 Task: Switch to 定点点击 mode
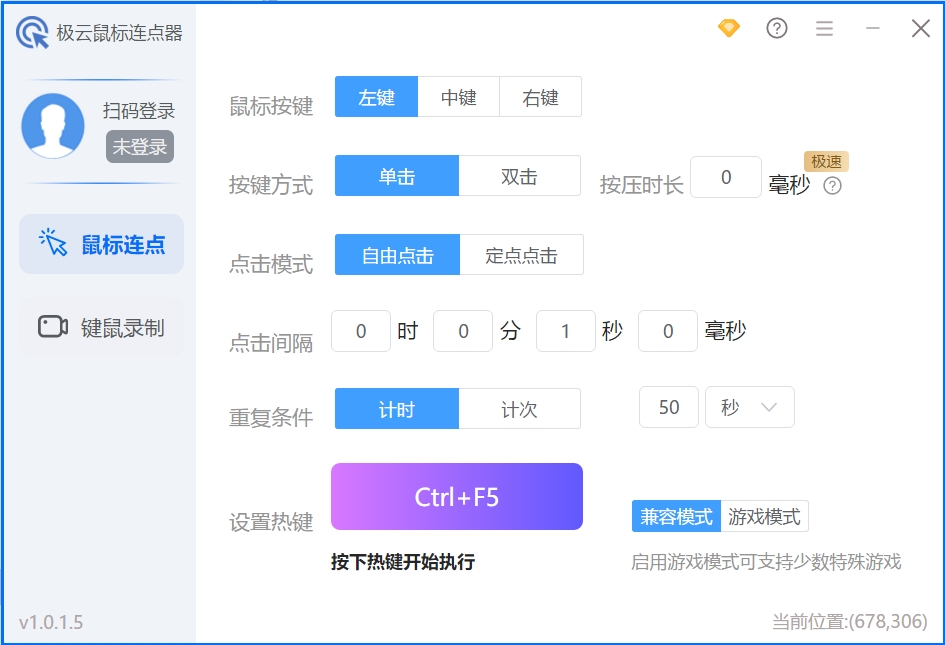521,255
